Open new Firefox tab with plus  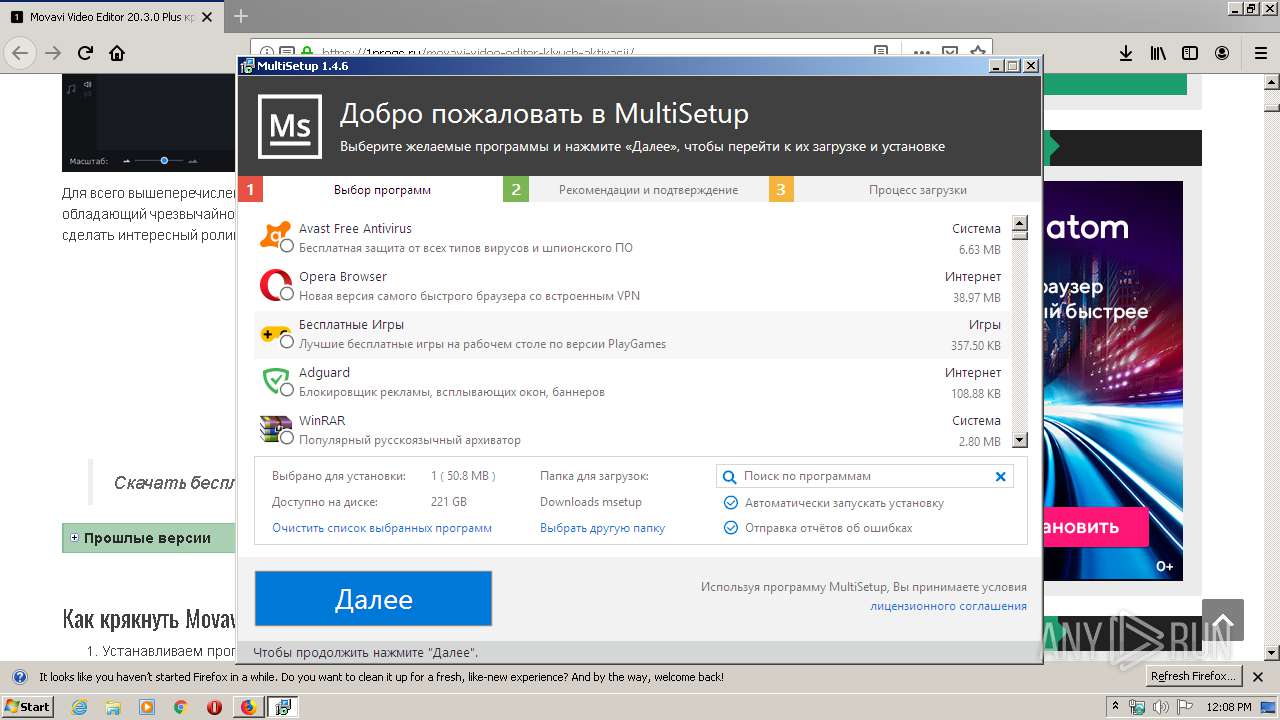coord(240,16)
